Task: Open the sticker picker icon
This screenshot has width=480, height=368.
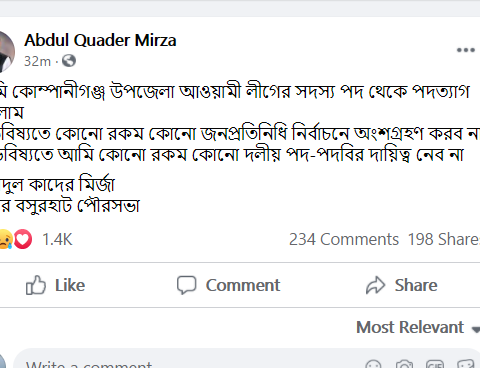Action: 466,364
